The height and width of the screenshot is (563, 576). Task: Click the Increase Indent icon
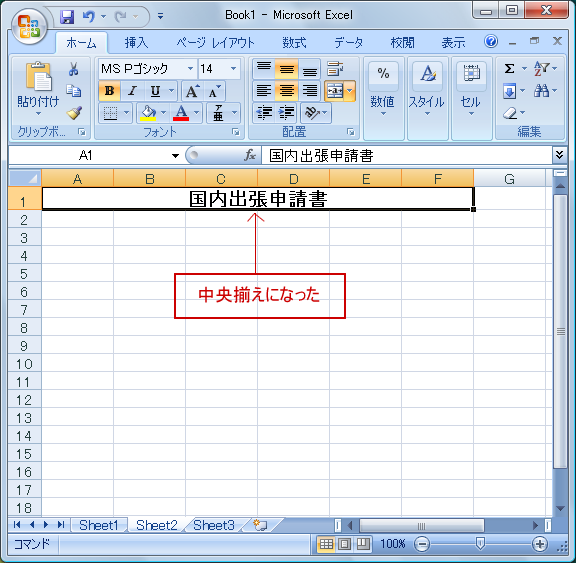tap(287, 113)
